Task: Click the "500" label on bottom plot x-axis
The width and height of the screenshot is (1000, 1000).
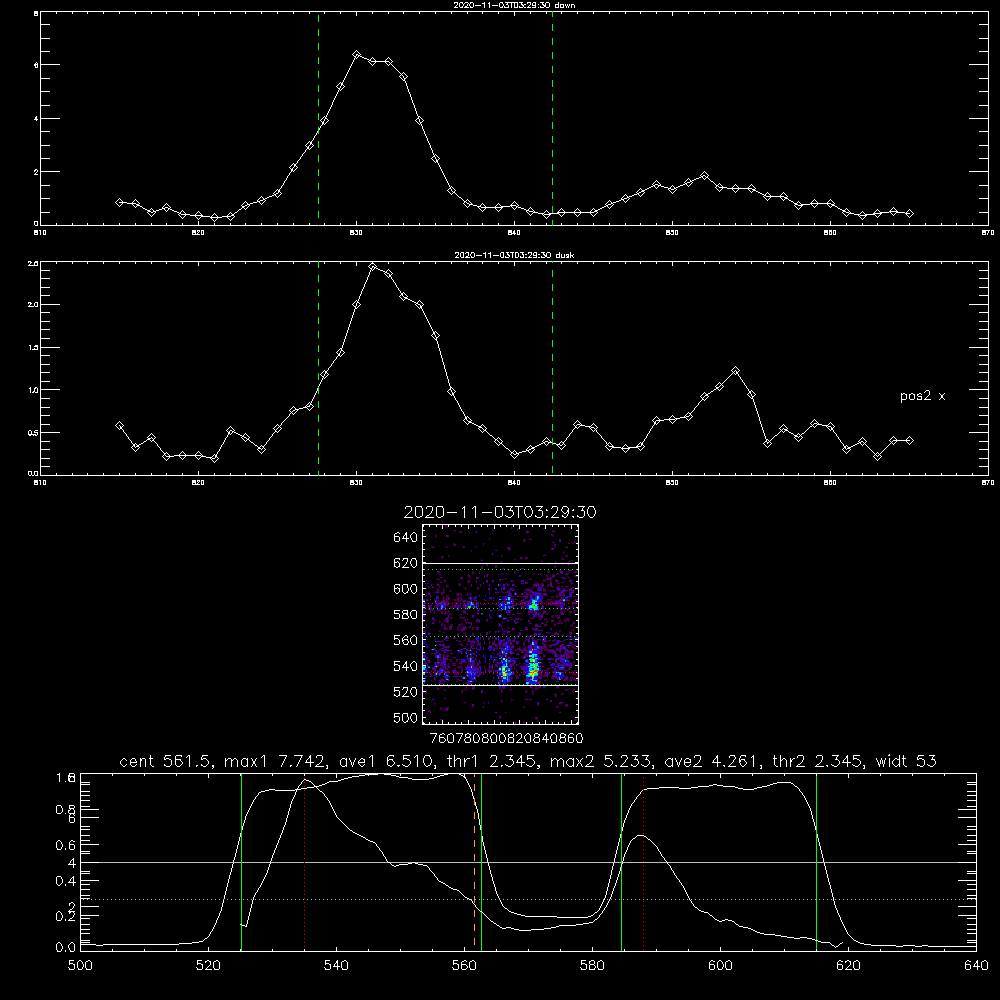Action: pyautogui.click(x=80, y=966)
